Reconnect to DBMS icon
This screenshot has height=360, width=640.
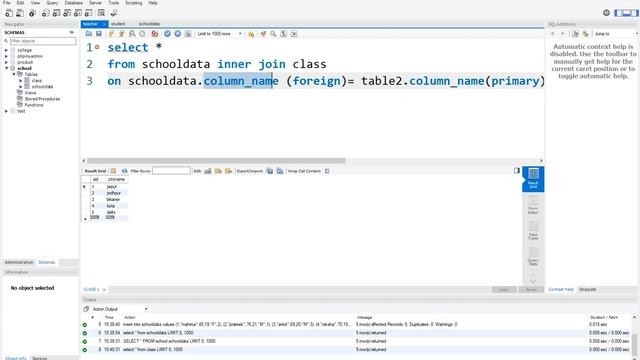point(114,13)
